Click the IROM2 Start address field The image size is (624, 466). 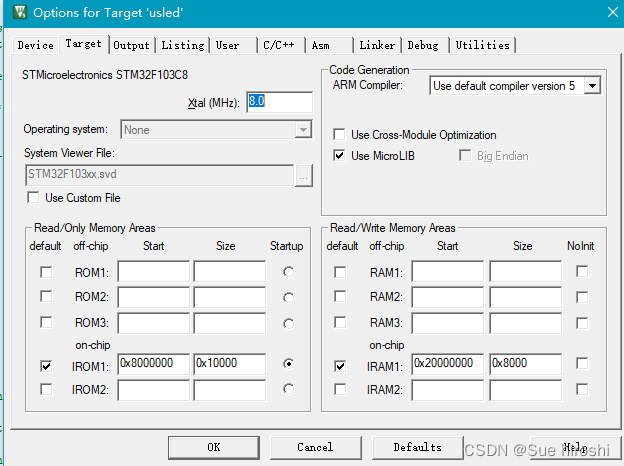pyautogui.click(x=154, y=390)
